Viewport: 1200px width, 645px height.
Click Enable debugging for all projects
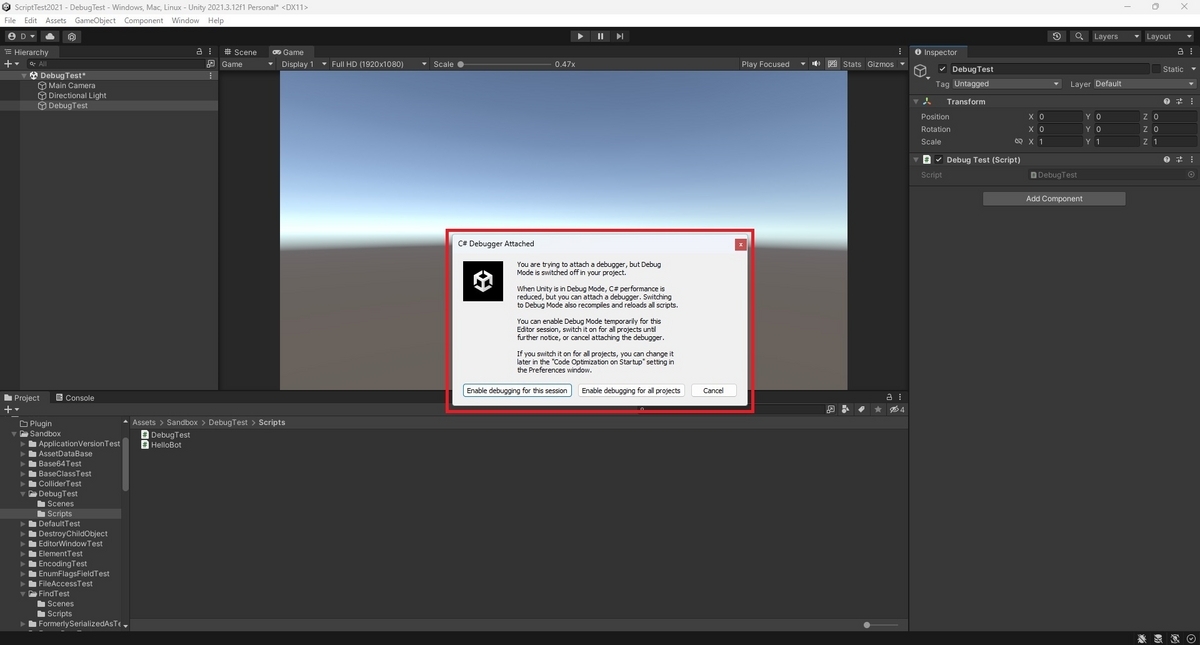631,390
